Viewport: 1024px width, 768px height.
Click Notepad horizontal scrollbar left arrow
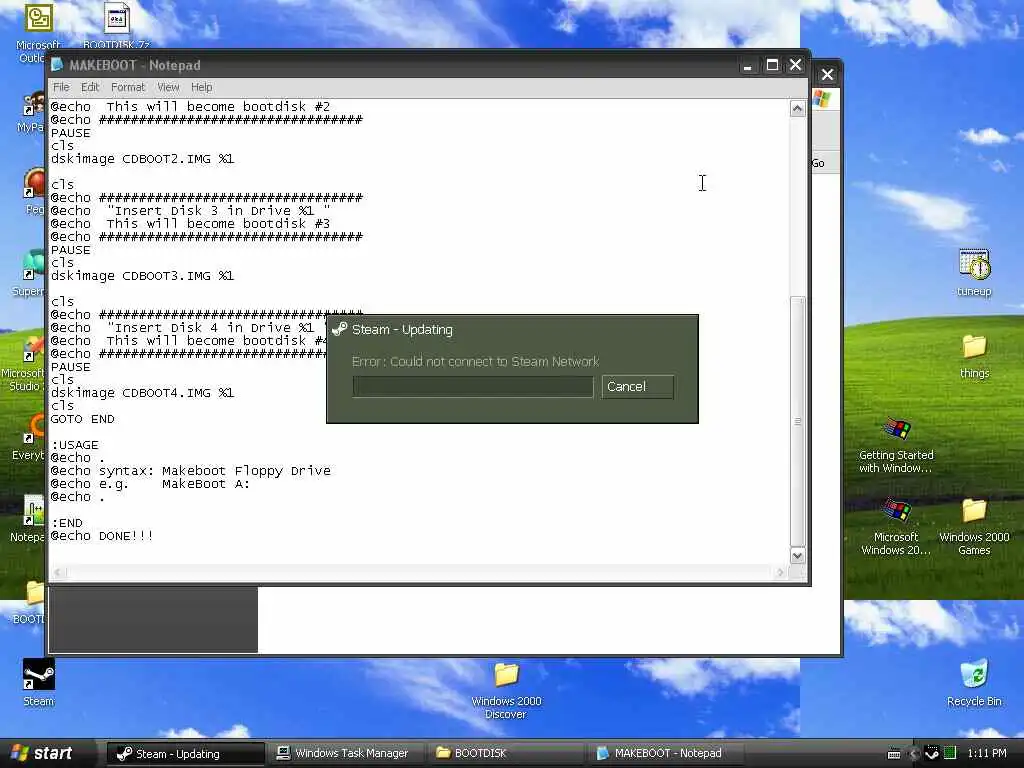click(x=58, y=573)
